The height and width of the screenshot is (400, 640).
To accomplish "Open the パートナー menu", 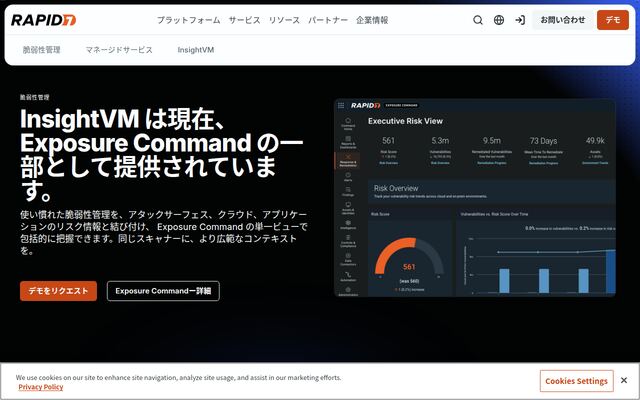I will [328, 20].
